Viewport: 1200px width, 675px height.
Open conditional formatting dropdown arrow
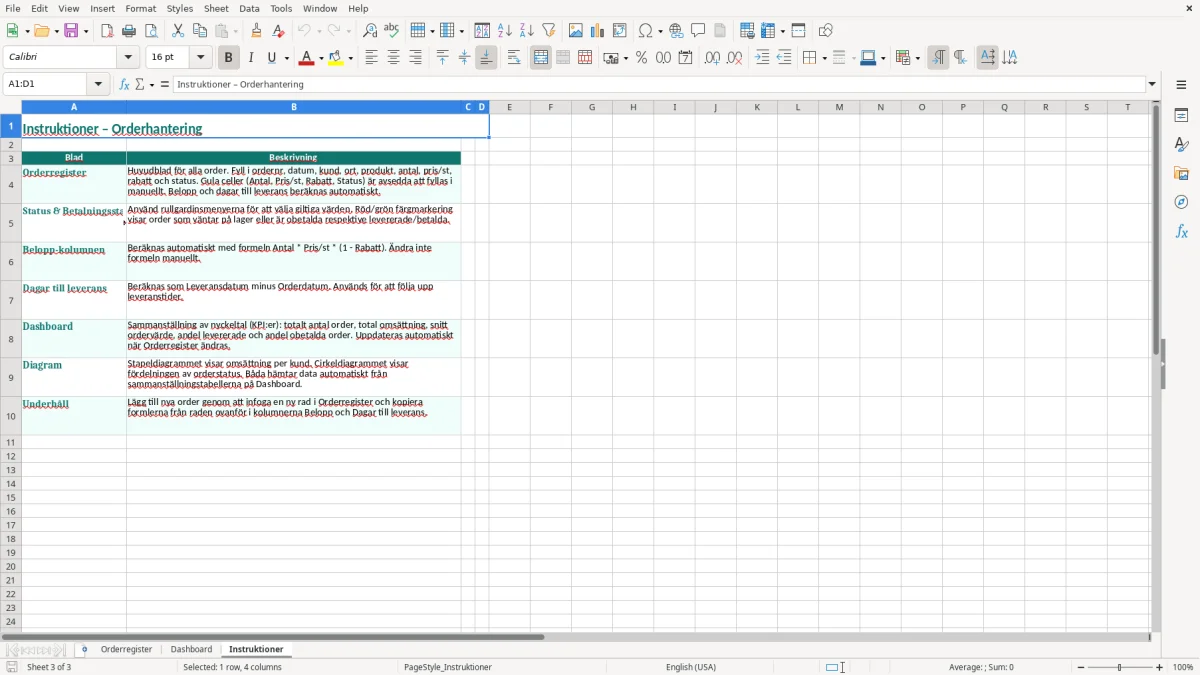[x=917, y=58]
